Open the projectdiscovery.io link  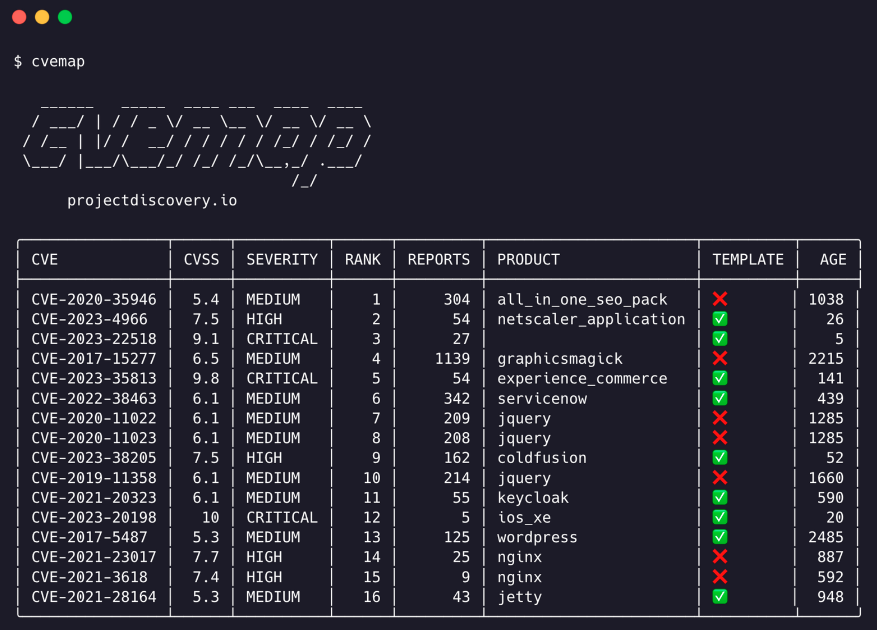point(151,200)
